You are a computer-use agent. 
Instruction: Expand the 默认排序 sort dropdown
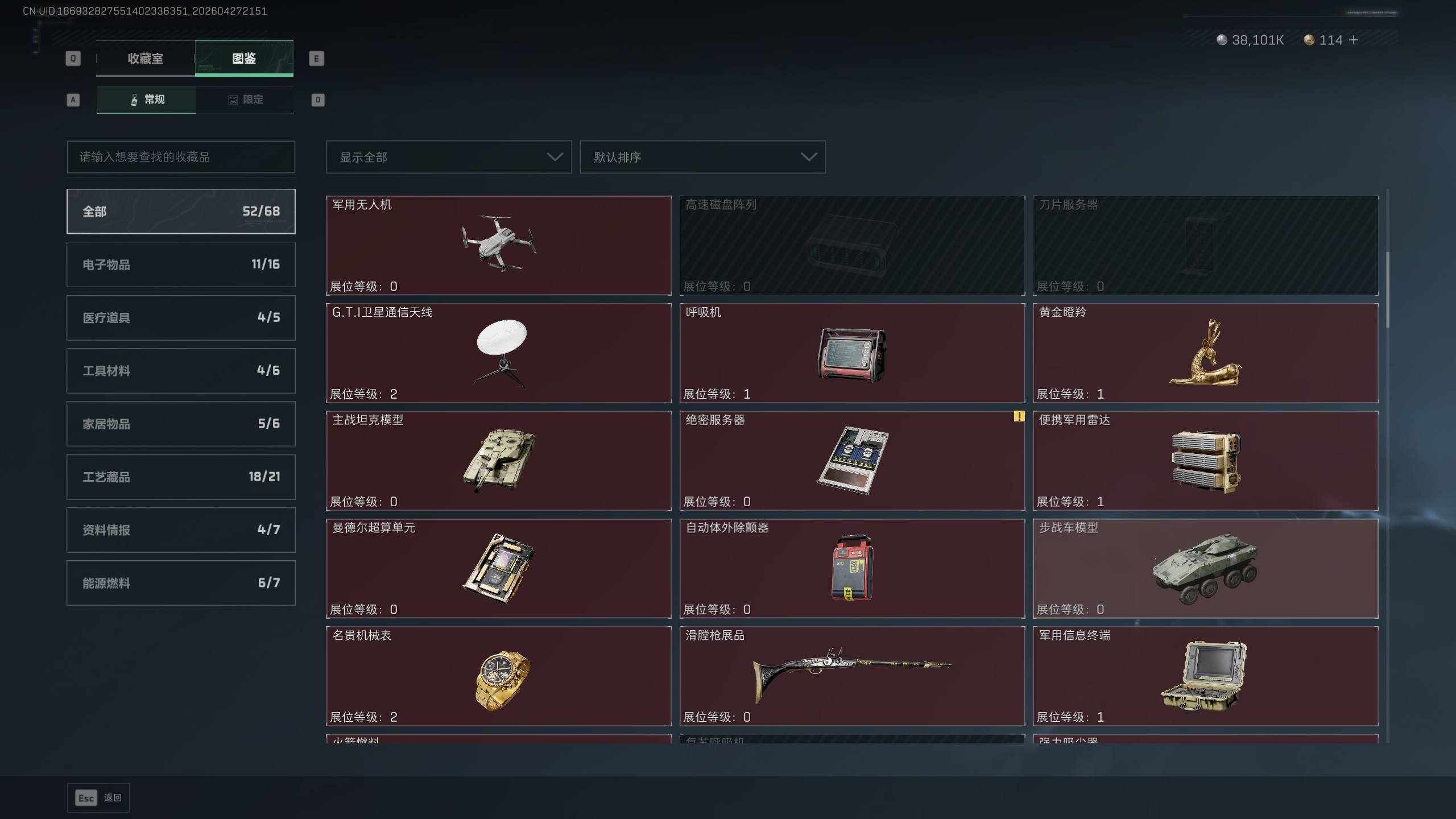coord(702,157)
